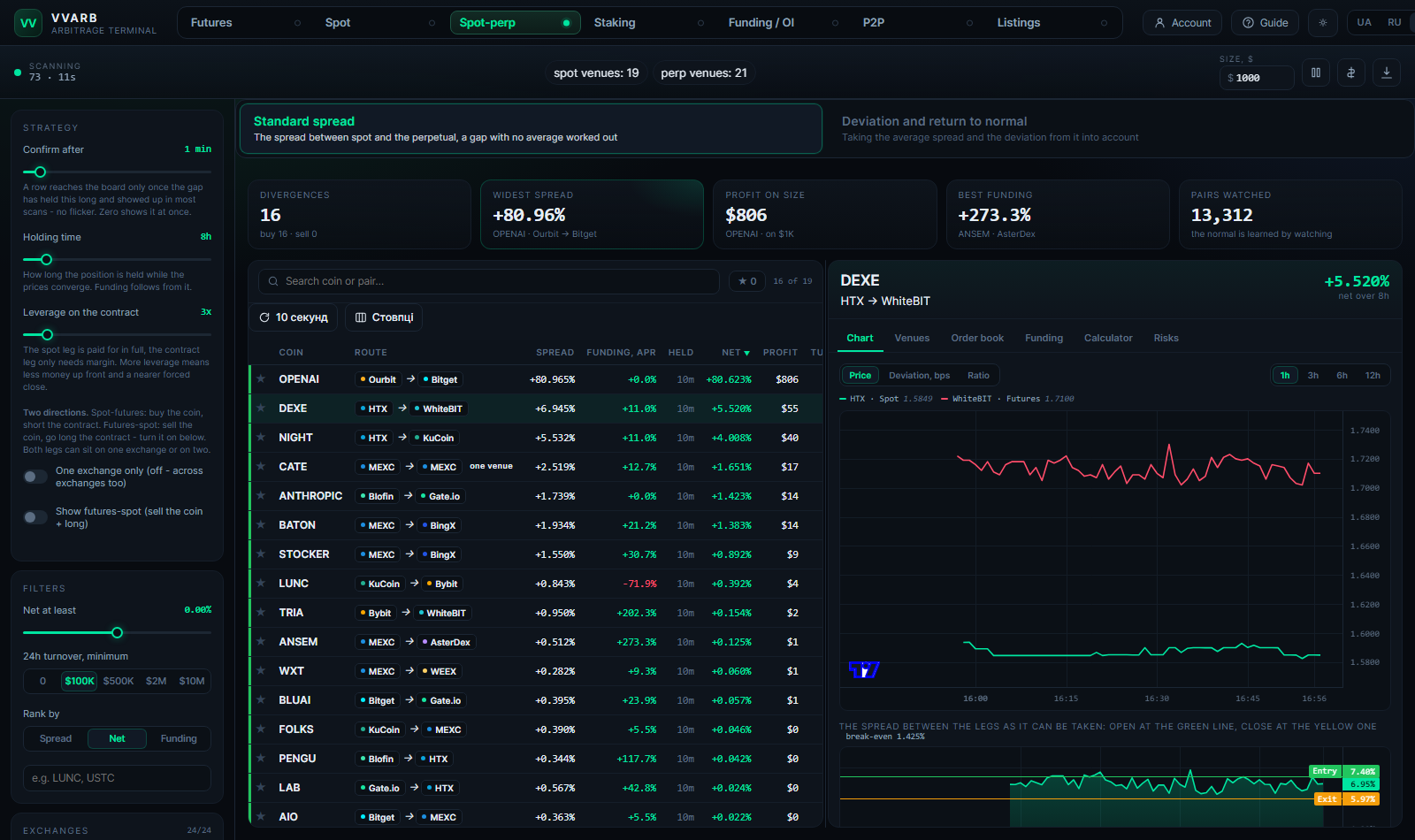This screenshot has width=1415, height=840.
Task: Star the ANSEM row
Action: [261, 641]
